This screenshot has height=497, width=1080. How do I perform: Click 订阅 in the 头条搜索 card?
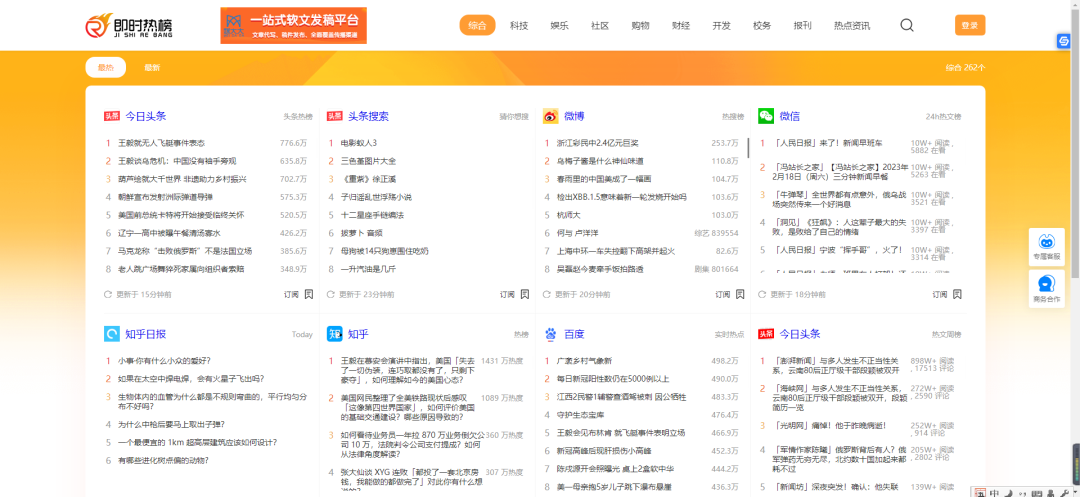coord(508,295)
